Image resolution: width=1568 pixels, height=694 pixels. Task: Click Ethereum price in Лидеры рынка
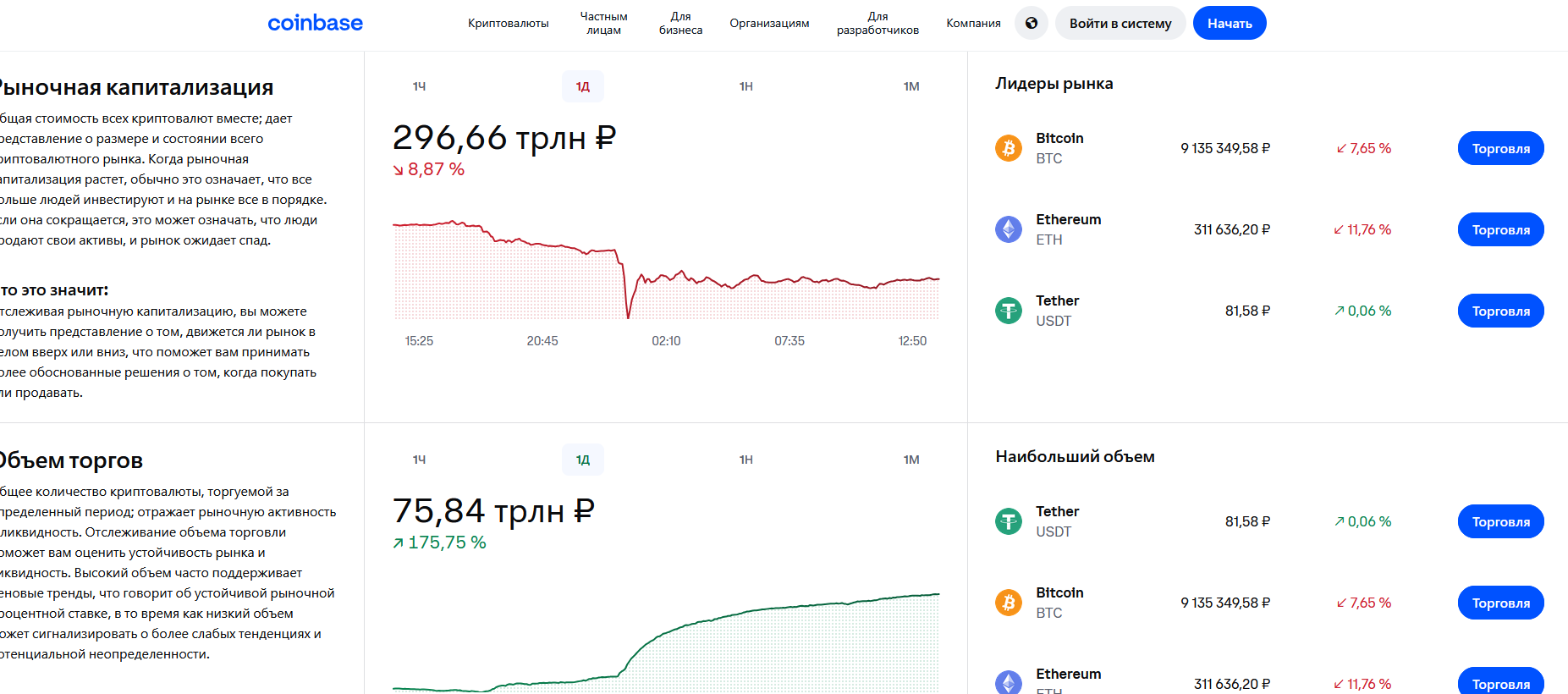(1232, 229)
